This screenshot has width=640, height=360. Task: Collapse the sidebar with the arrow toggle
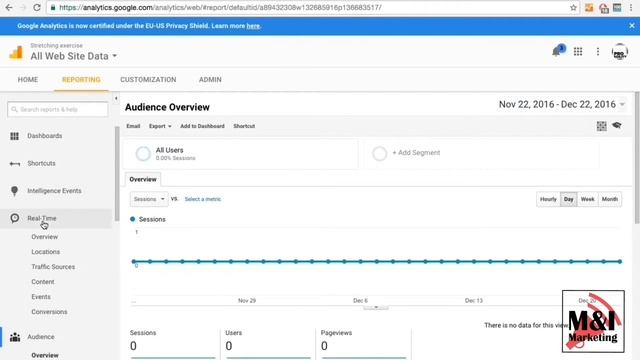coord(116,98)
